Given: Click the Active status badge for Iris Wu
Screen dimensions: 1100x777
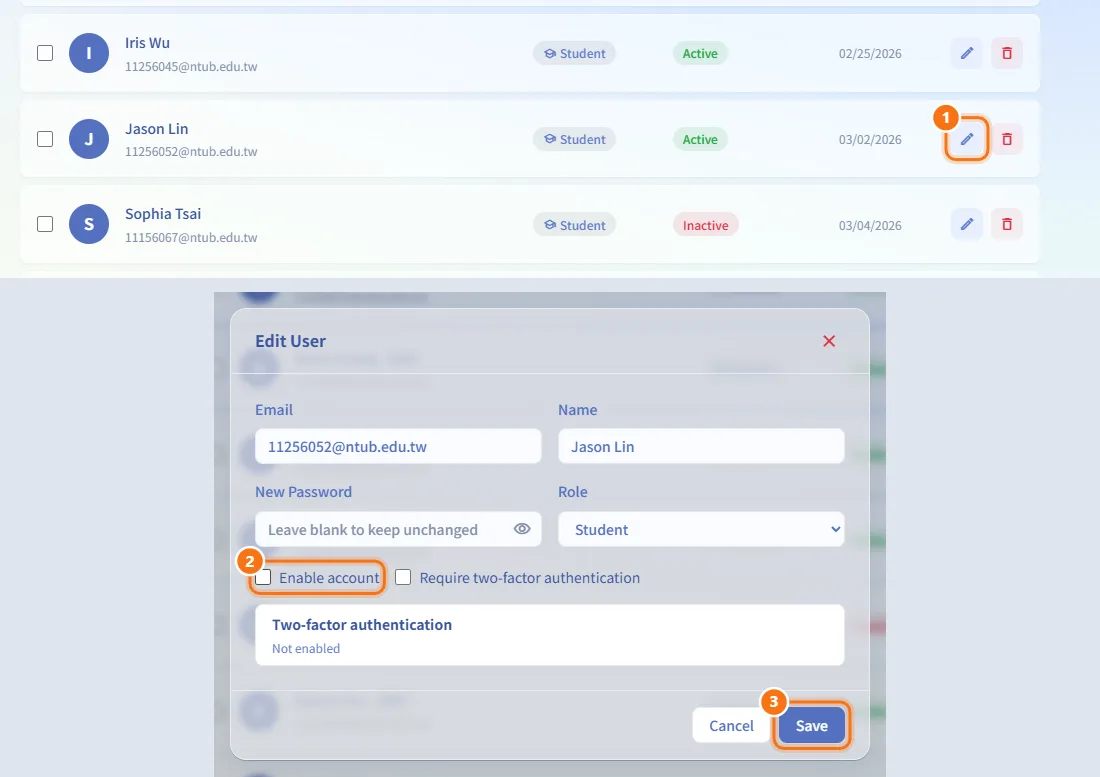Looking at the screenshot, I should [x=700, y=53].
